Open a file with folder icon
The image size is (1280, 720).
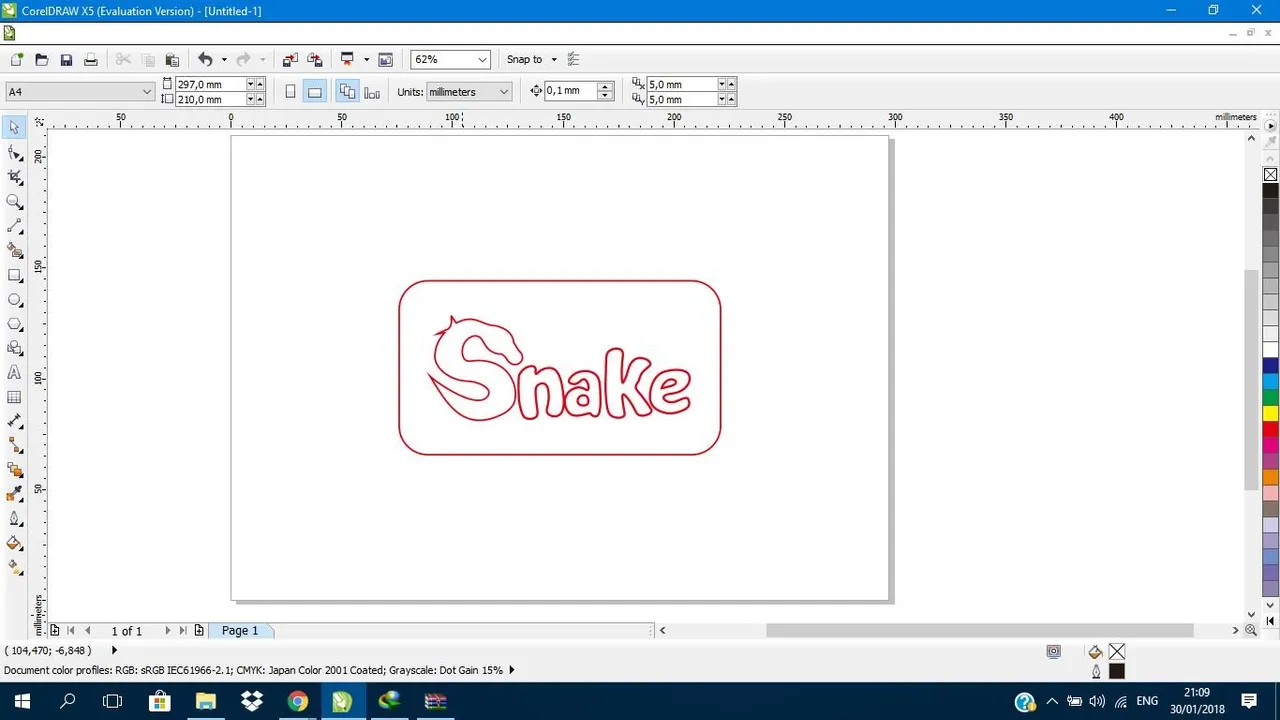pyautogui.click(x=42, y=60)
